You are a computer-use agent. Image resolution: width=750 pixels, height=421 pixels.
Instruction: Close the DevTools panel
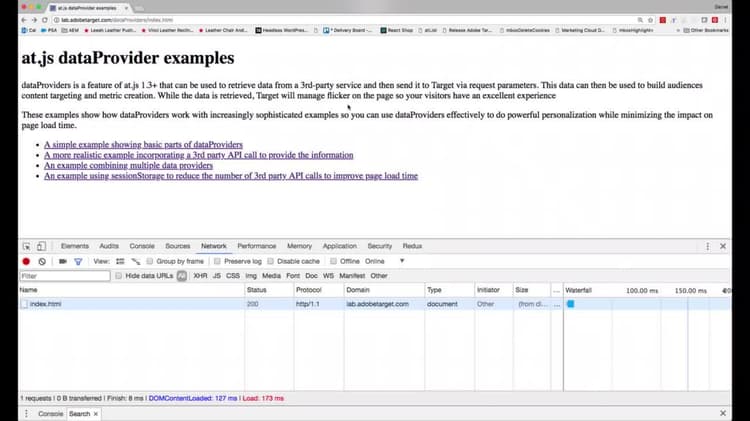tap(723, 246)
